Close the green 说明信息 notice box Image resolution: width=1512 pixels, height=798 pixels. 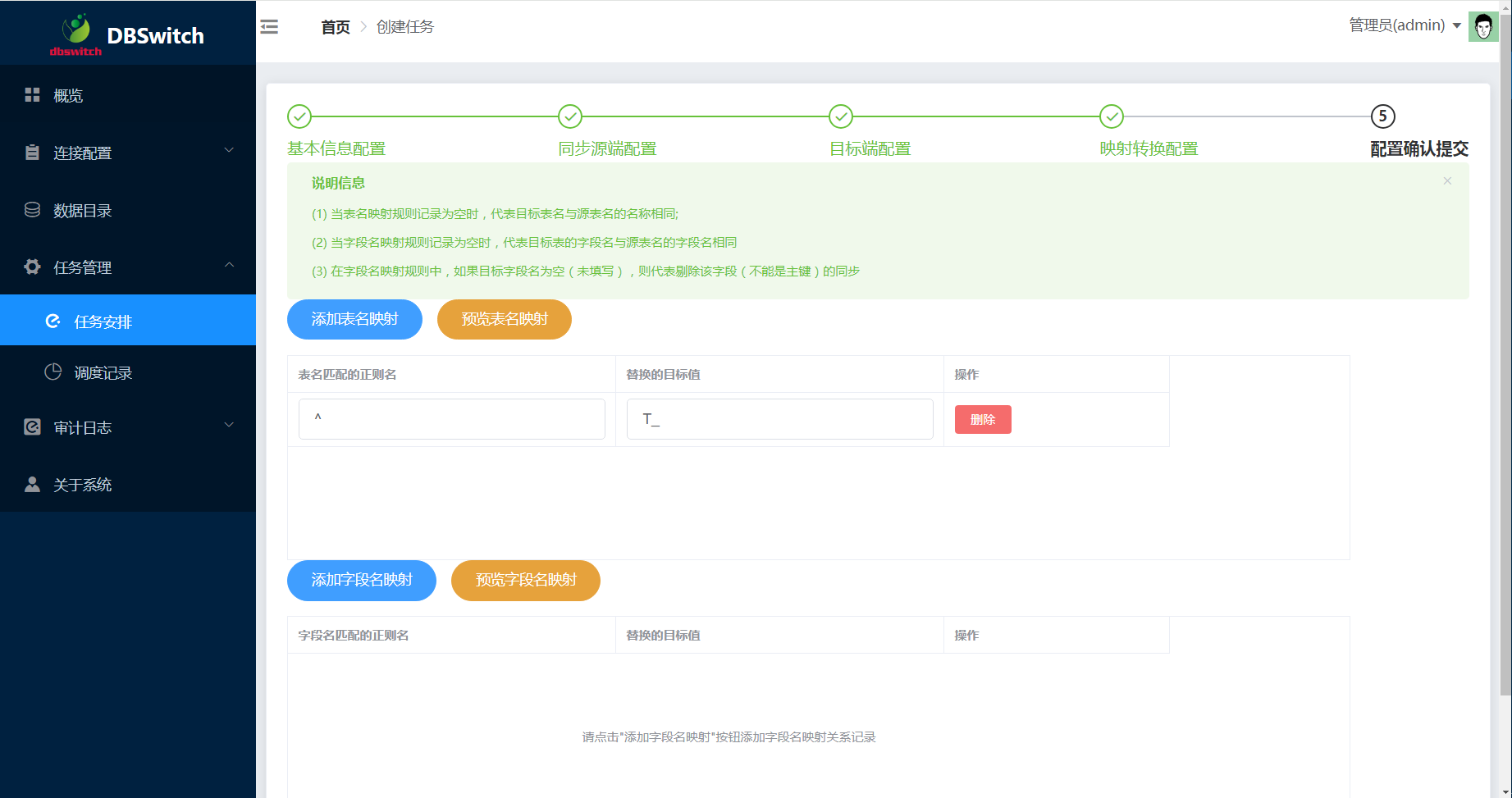click(x=1447, y=181)
